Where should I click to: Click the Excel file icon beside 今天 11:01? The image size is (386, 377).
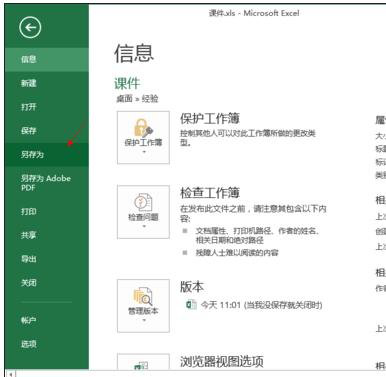point(191,304)
